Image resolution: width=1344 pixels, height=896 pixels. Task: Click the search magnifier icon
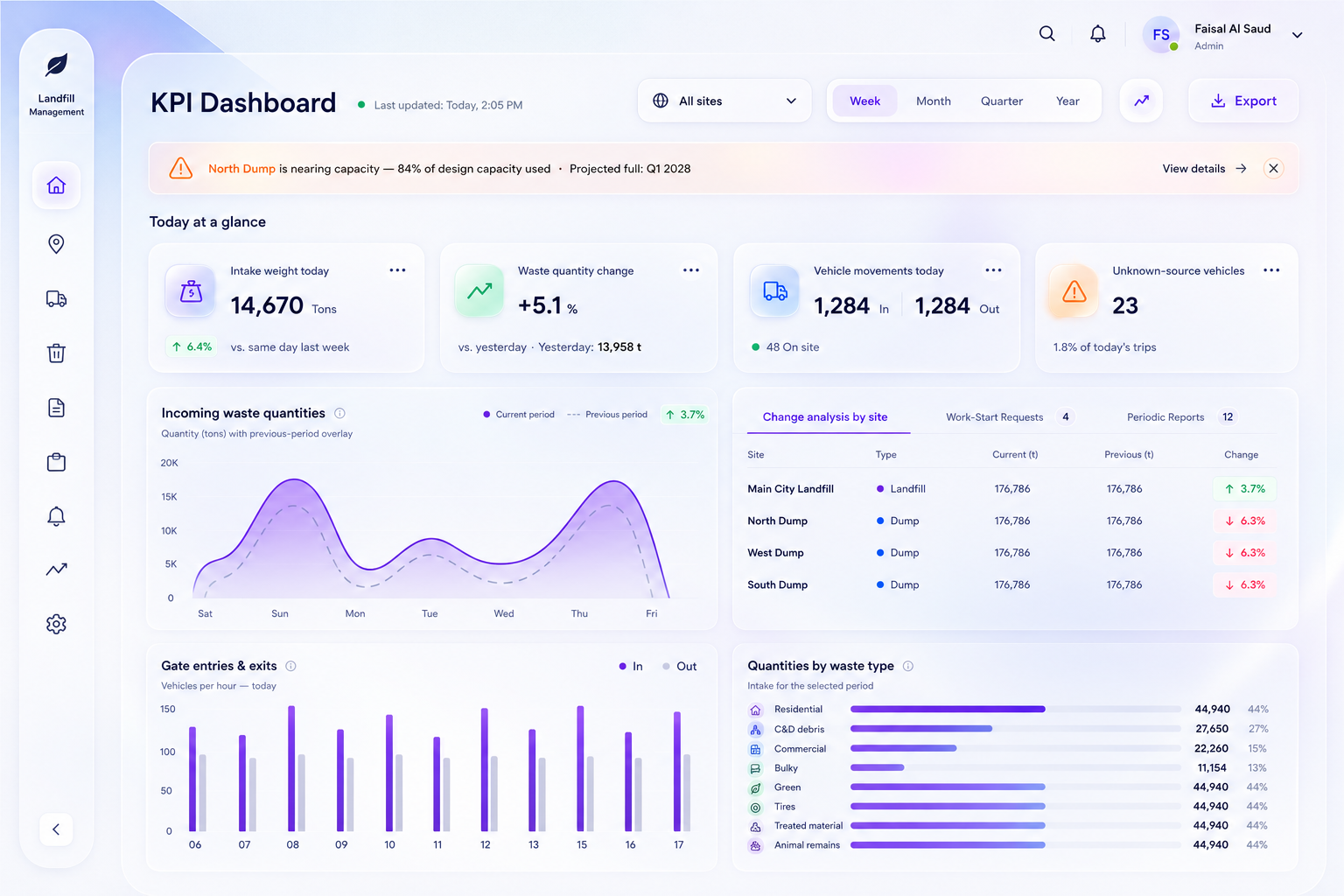pyautogui.click(x=1046, y=34)
